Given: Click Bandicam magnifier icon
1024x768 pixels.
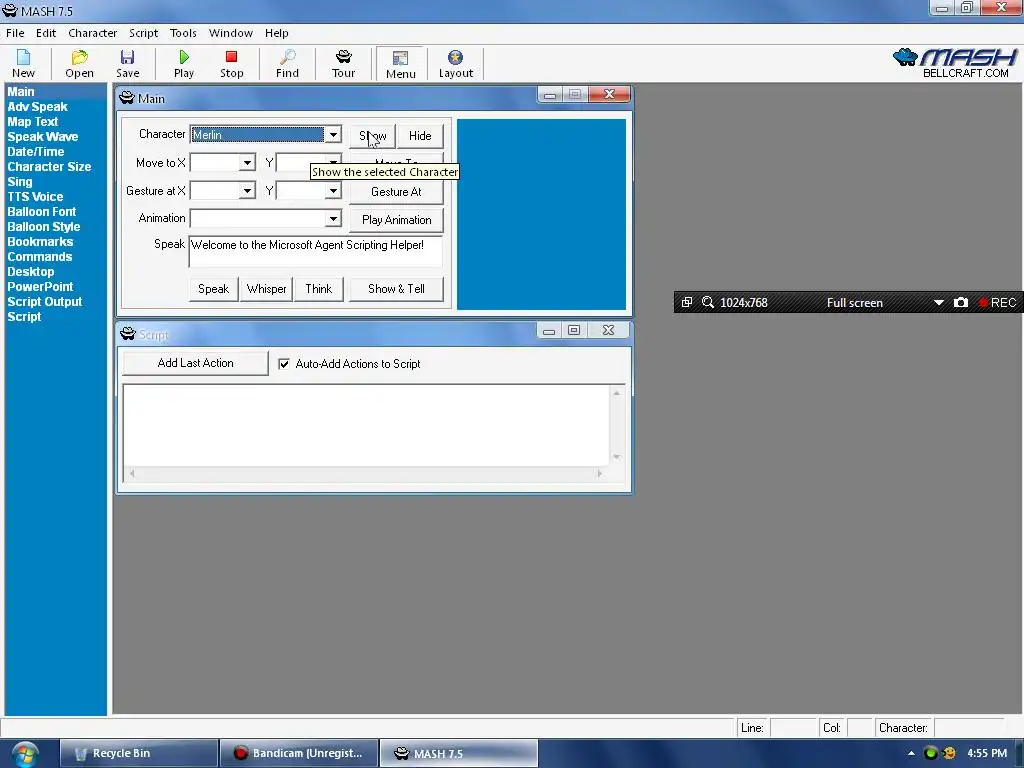Looking at the screenshot, I should (x=707, y=302).
